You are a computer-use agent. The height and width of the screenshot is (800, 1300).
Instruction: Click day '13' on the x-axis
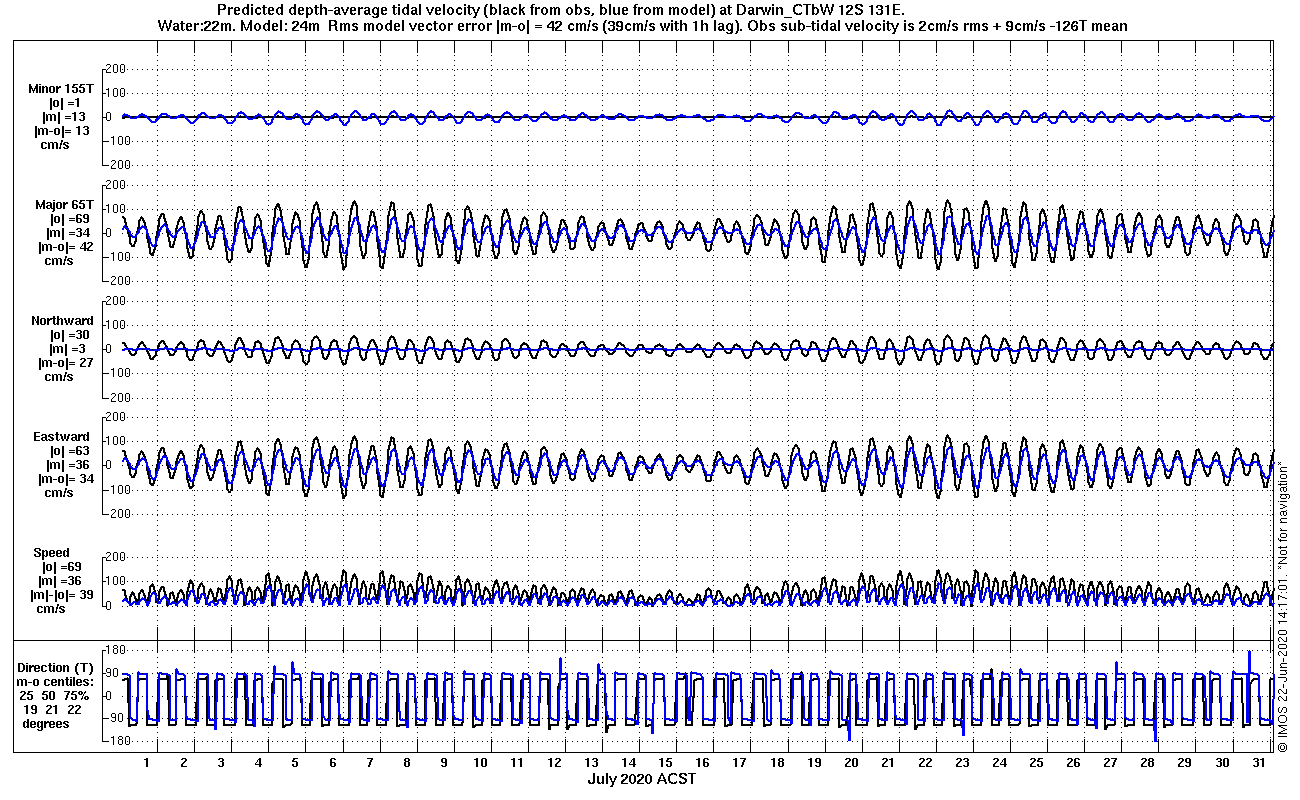click(x=592, y=762)
